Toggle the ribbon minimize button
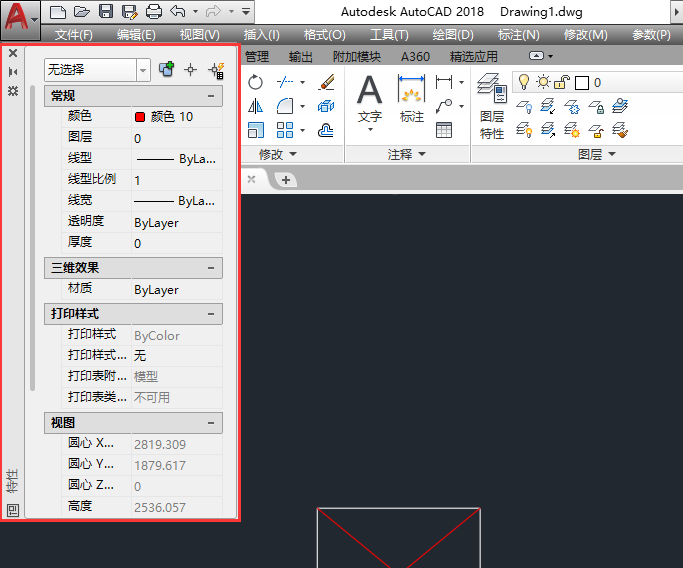This screenshot has height=568, width=683. [x=536, y=56]
